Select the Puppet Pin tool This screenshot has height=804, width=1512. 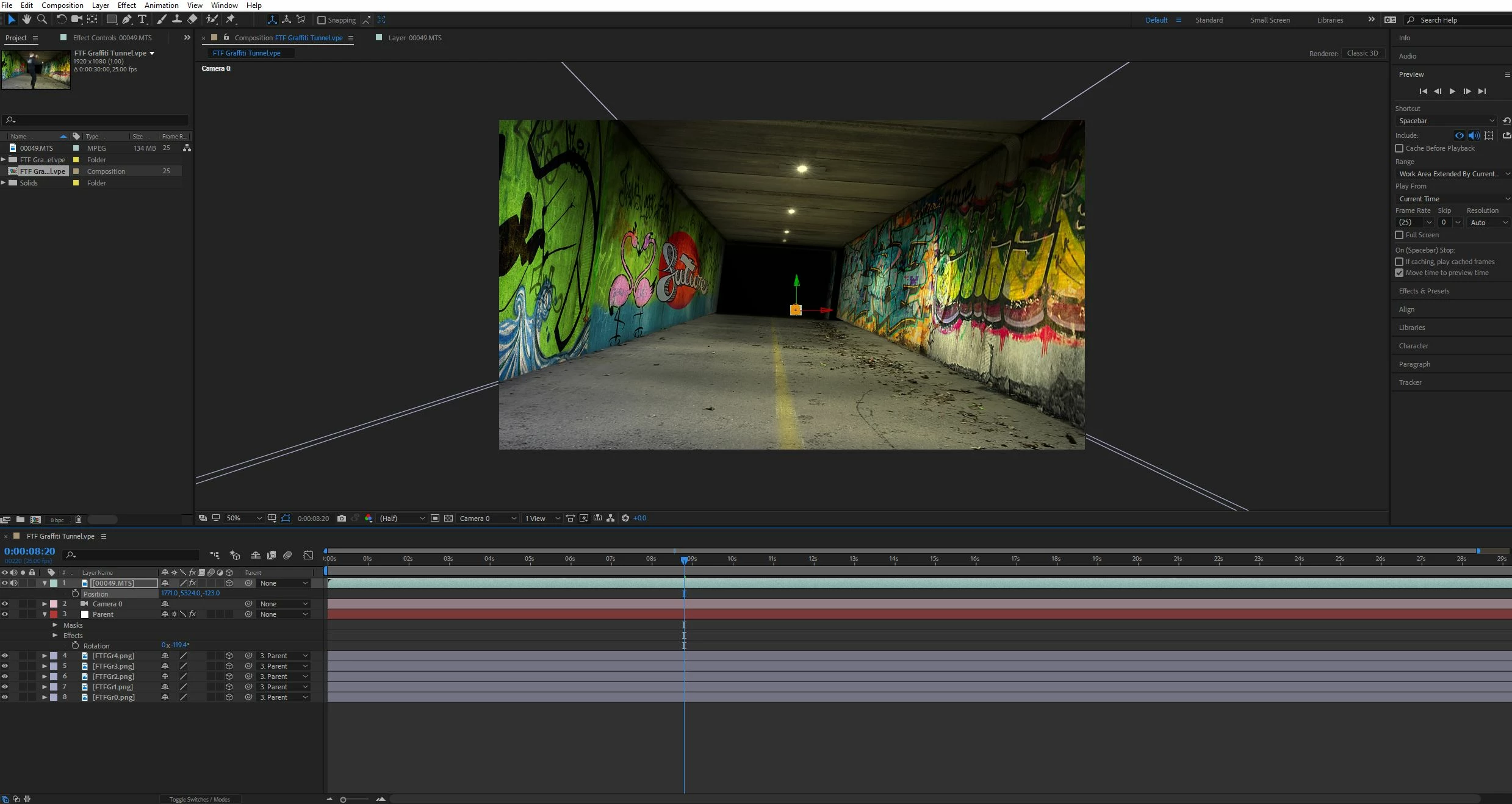[x=231, y=20]
